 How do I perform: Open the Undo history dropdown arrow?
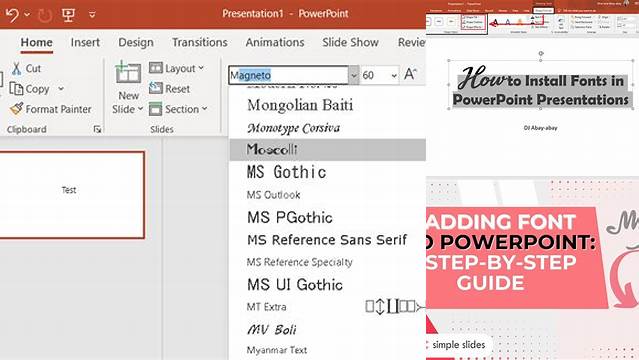[27, 15]
